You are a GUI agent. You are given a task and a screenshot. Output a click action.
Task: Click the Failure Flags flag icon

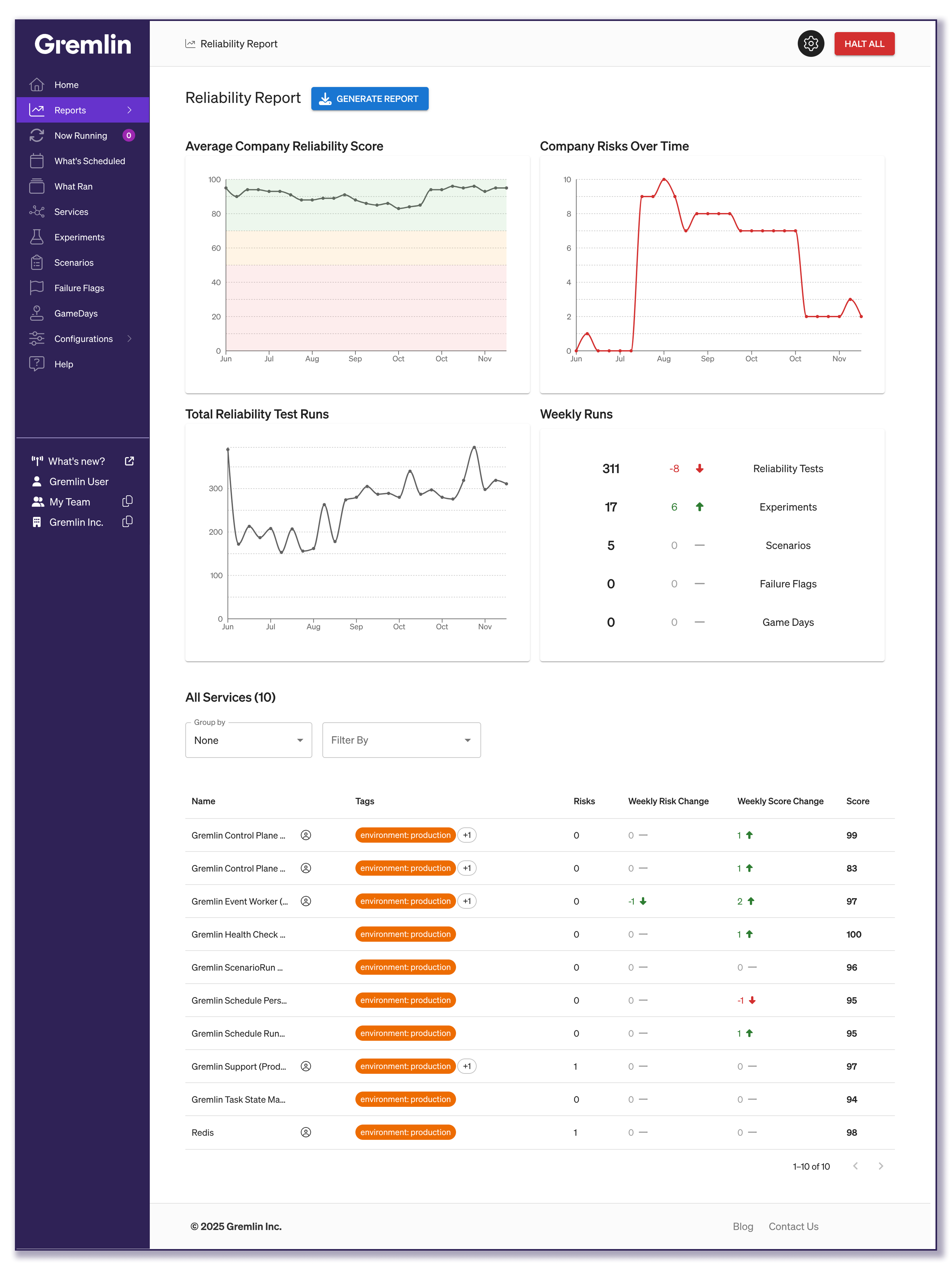pyautogui.click(x=37, y=288)
